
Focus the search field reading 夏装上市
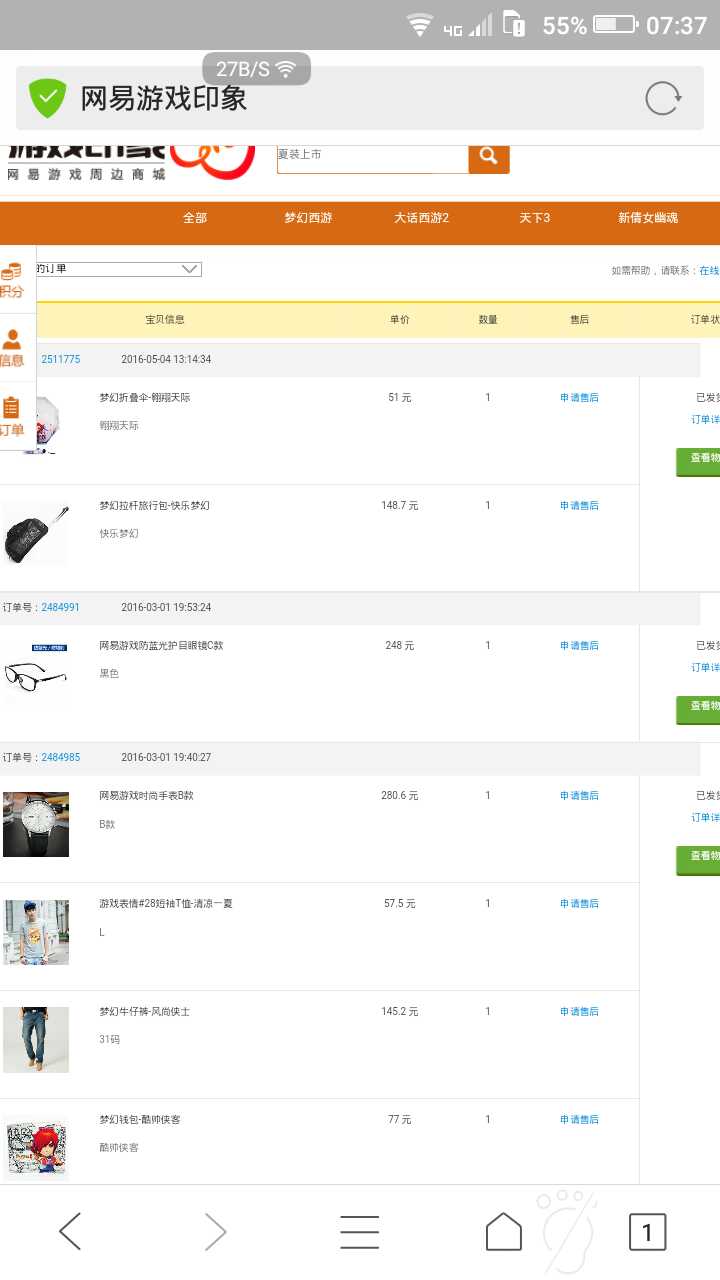coord(372,155)
